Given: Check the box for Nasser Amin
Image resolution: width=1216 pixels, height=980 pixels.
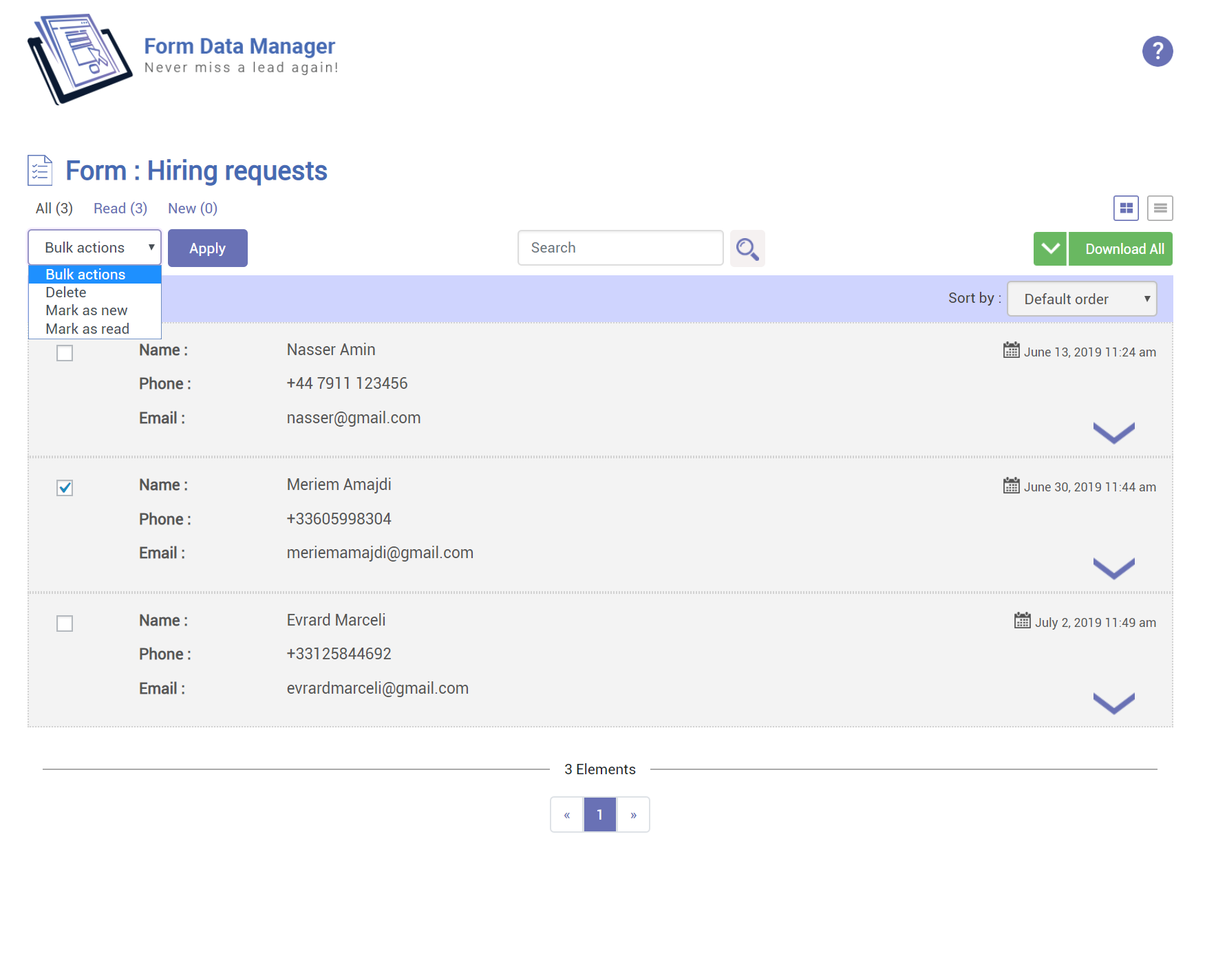Looking at the screenshot, I should 65,353.
